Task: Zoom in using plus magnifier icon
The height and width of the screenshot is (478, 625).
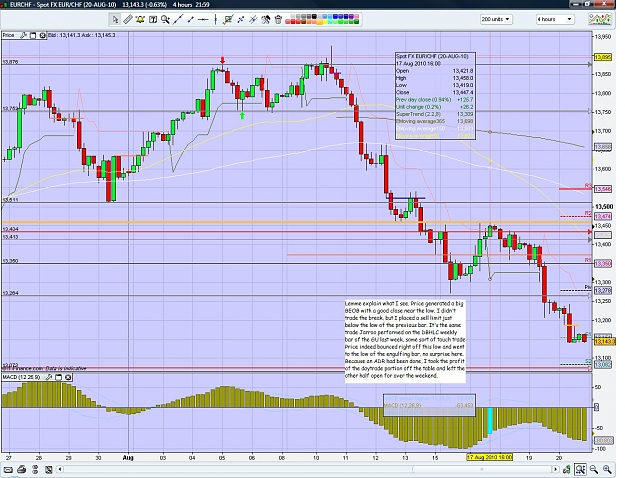Action: tap(607, 469)
